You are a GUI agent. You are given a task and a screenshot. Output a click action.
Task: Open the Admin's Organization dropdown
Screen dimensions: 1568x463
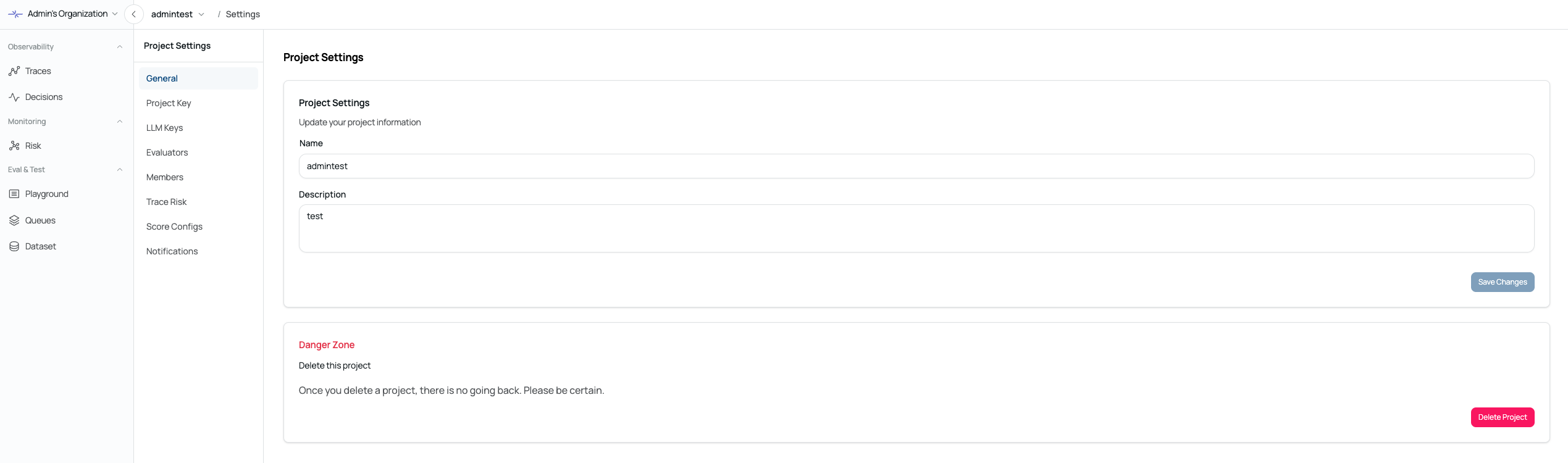tap(72, 14)
